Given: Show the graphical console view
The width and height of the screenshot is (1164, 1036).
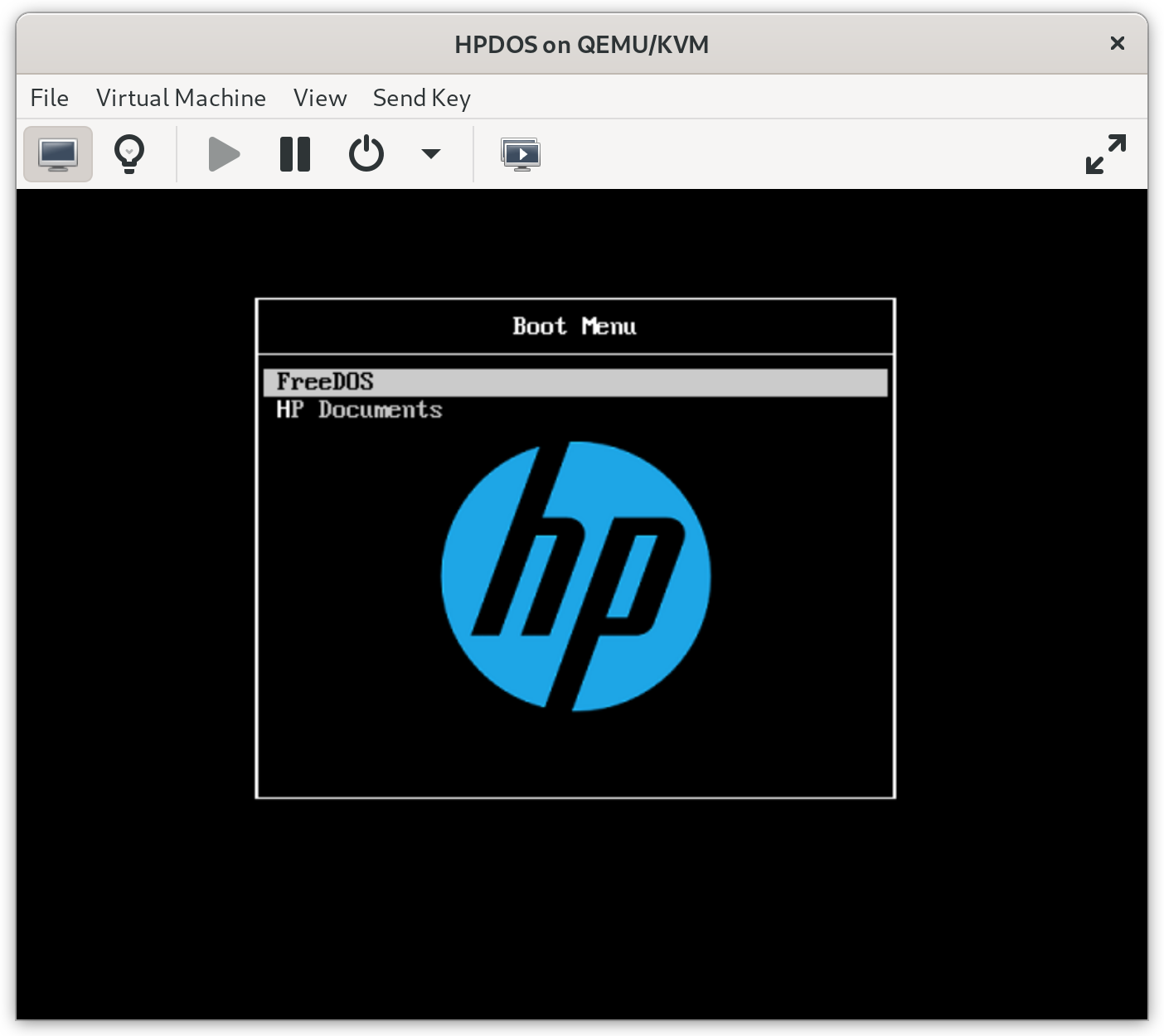Looking at the screenshot, I should pyautogui.click(x=58, y=154).
